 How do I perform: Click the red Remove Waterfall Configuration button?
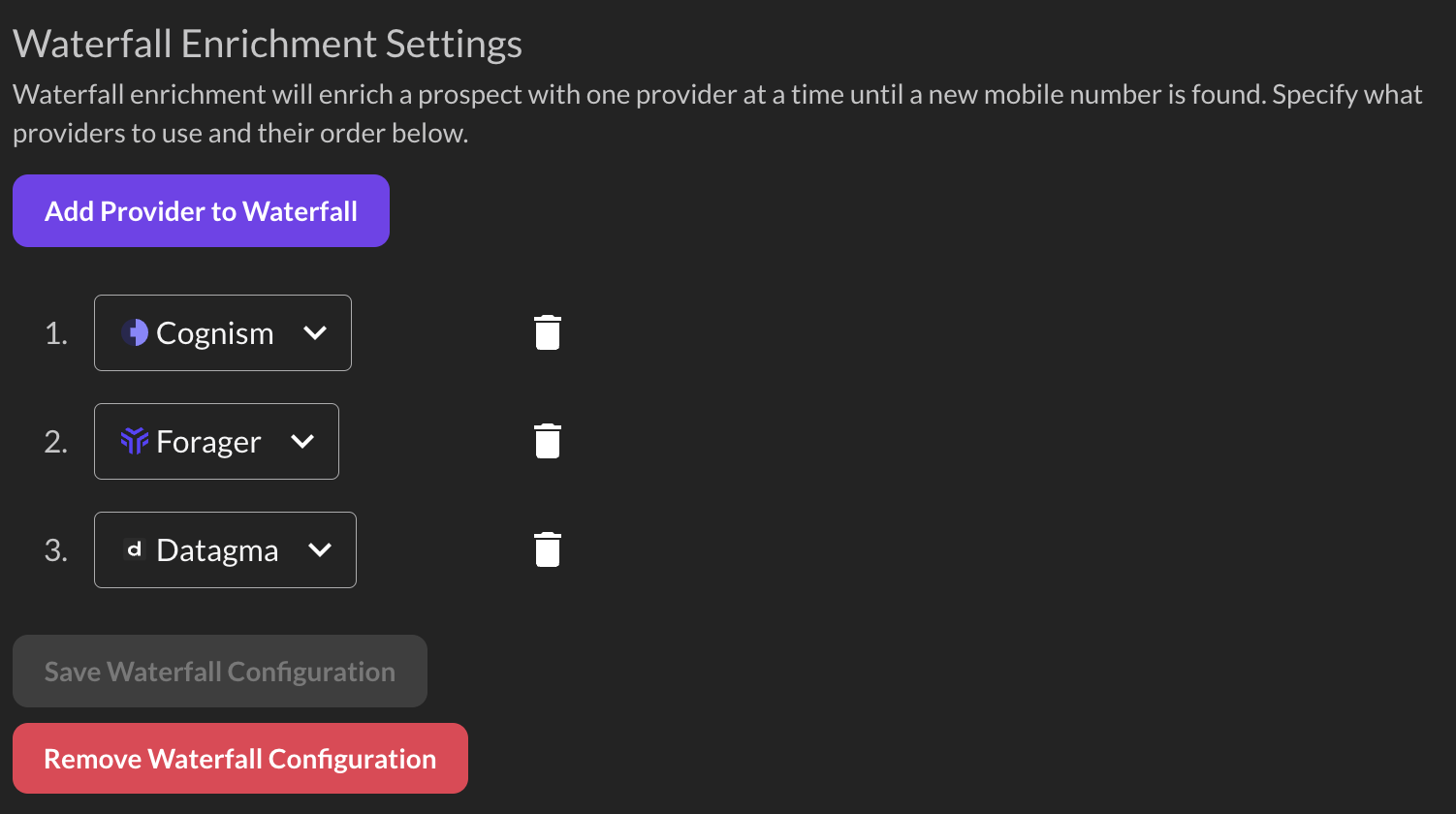(x=240, y=758)
